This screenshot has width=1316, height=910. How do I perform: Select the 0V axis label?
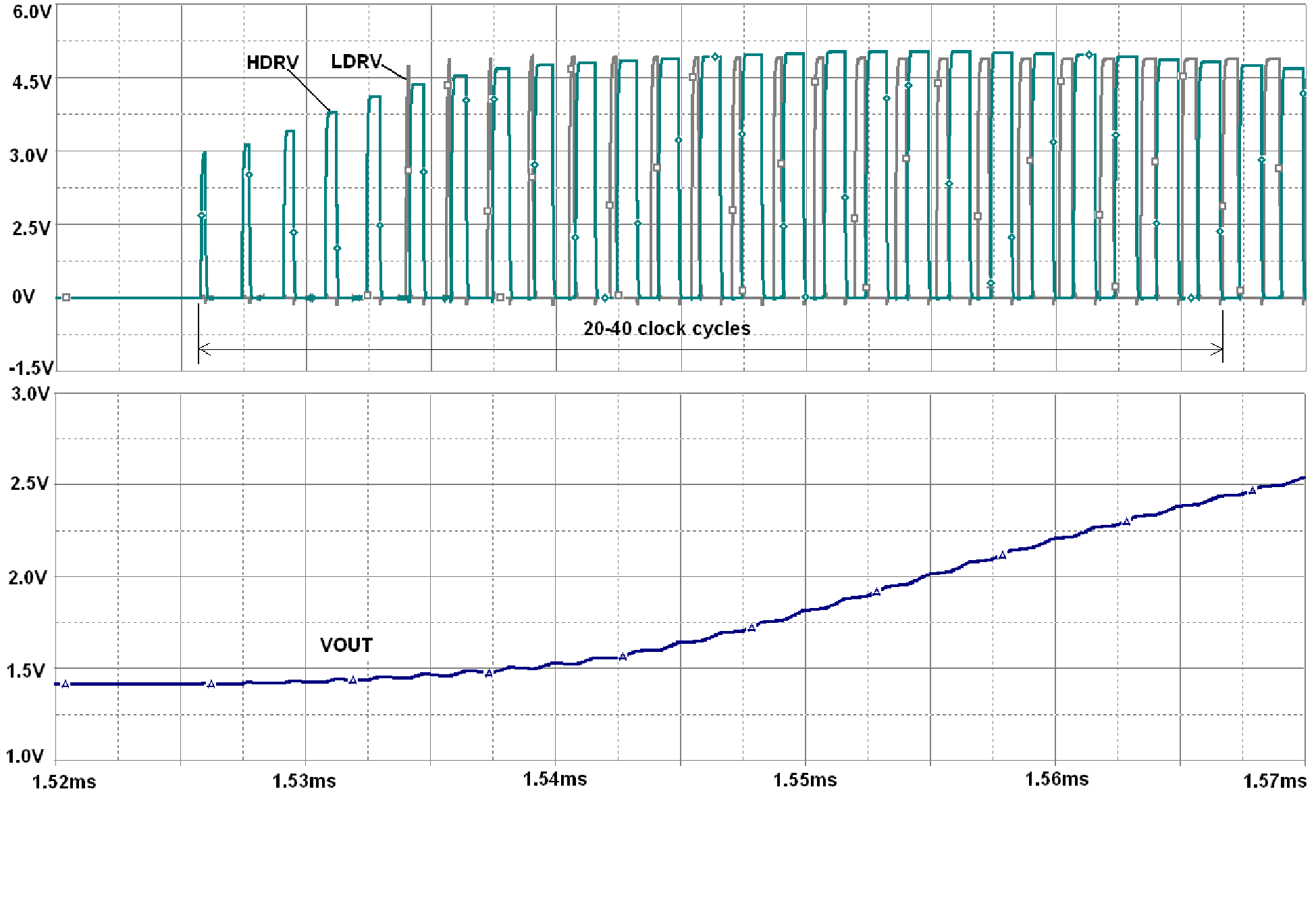pos(23,297)
